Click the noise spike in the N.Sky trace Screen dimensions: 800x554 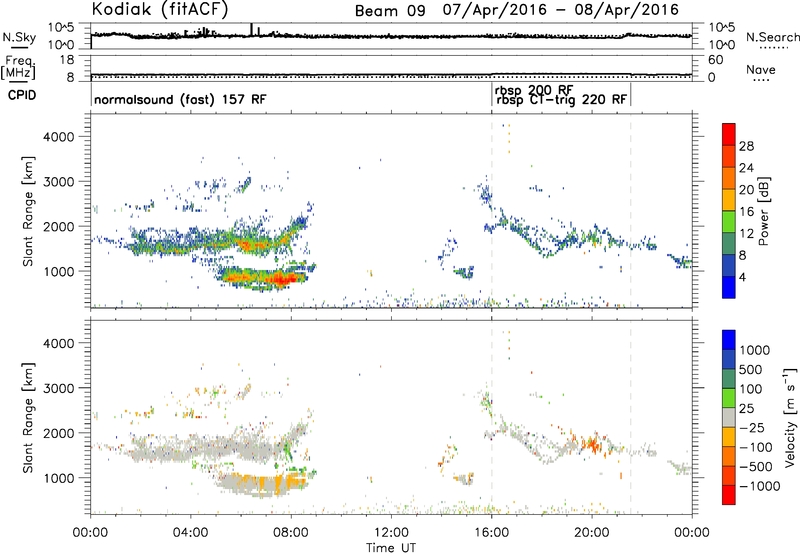[252, 30]
